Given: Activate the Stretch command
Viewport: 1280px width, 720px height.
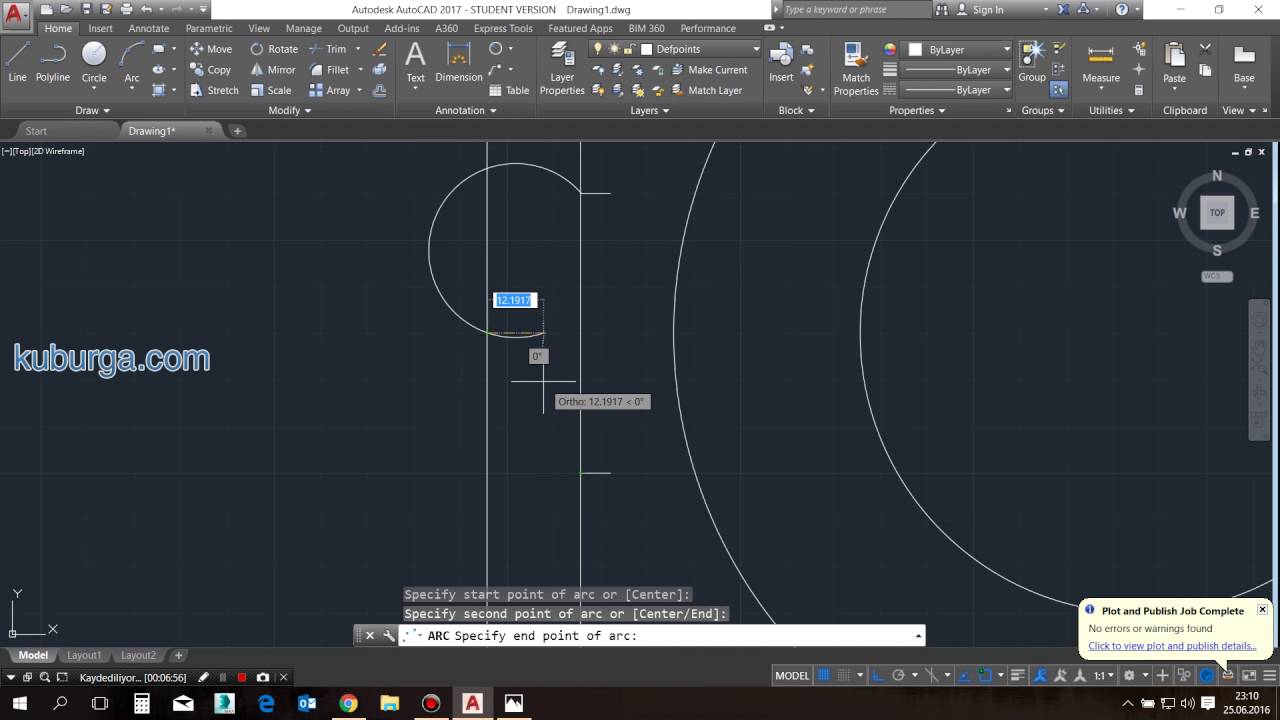Looking at the screenshot, I should tap(214, 90).
